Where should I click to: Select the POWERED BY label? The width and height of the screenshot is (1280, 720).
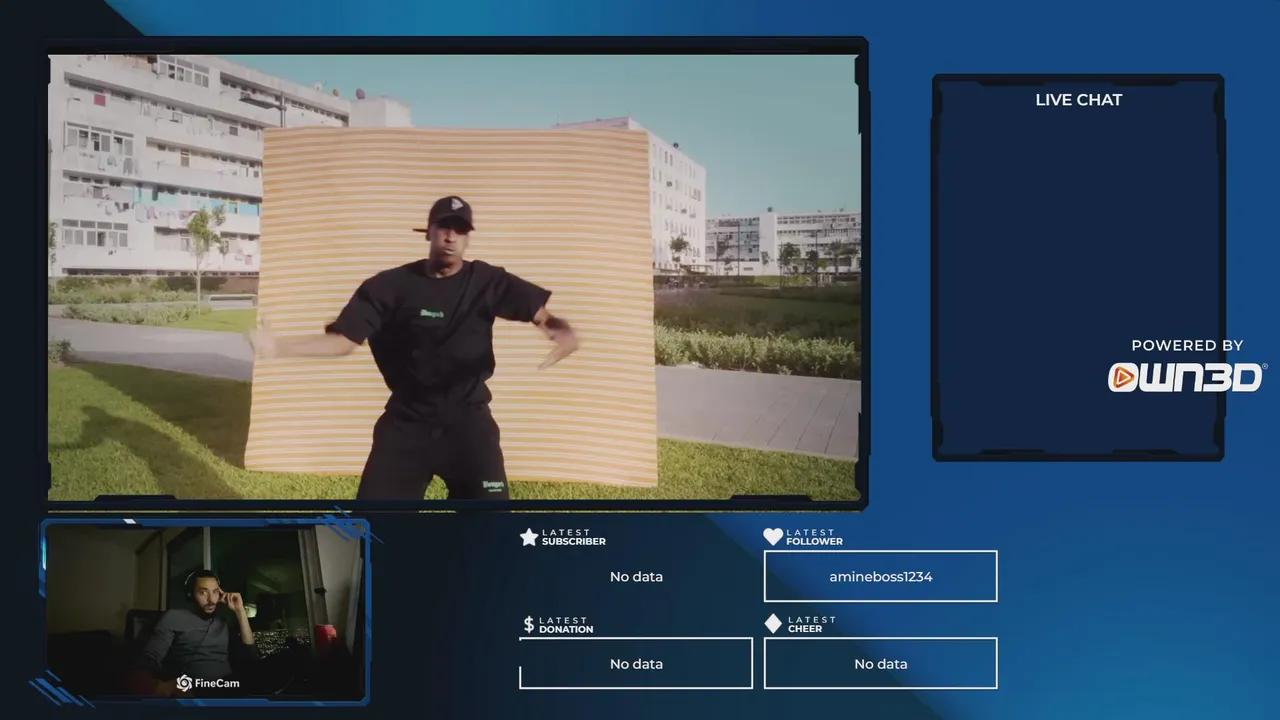coord(1188,345)
